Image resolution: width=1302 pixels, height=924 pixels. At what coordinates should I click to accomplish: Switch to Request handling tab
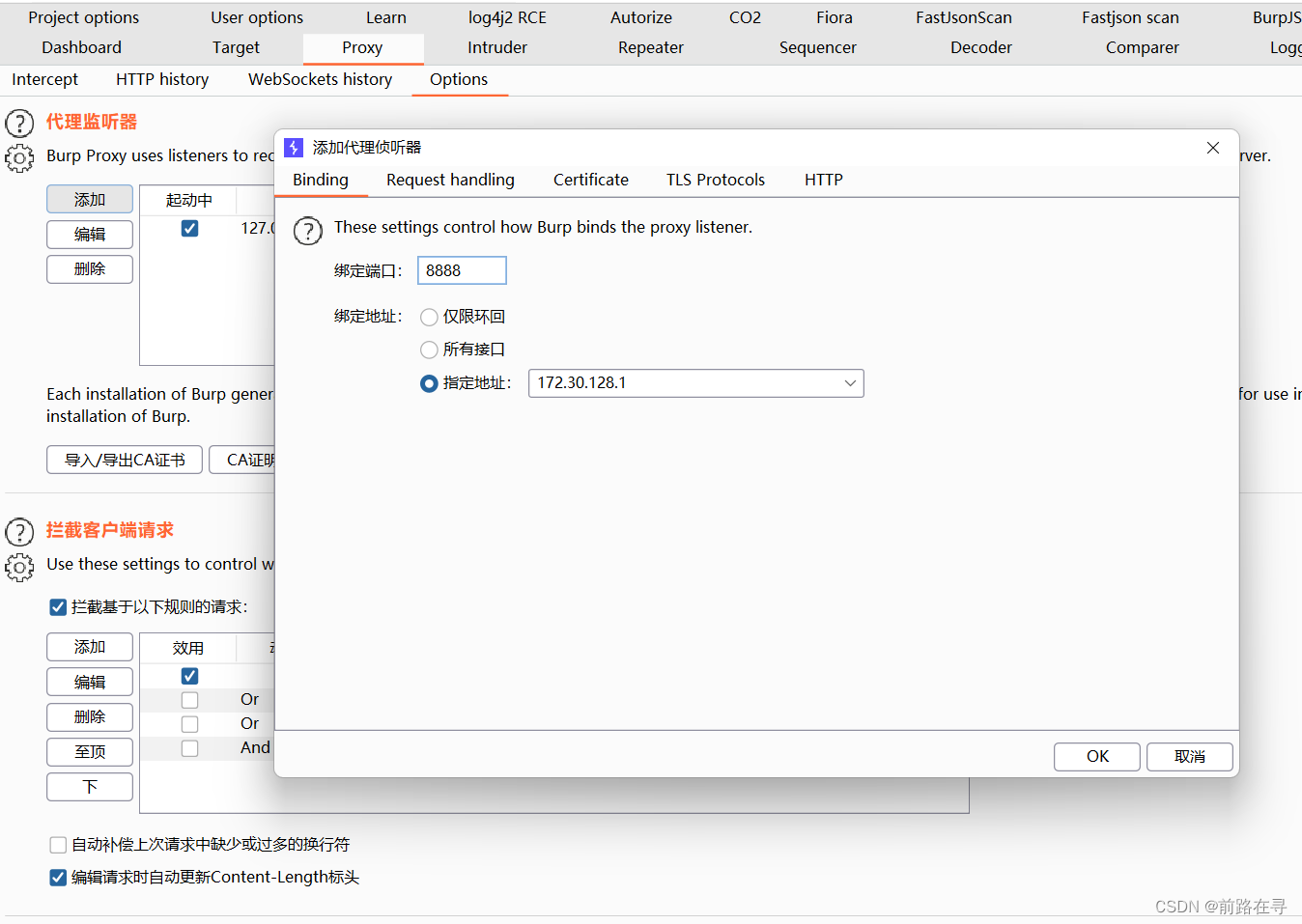click(x=450, y=180)
